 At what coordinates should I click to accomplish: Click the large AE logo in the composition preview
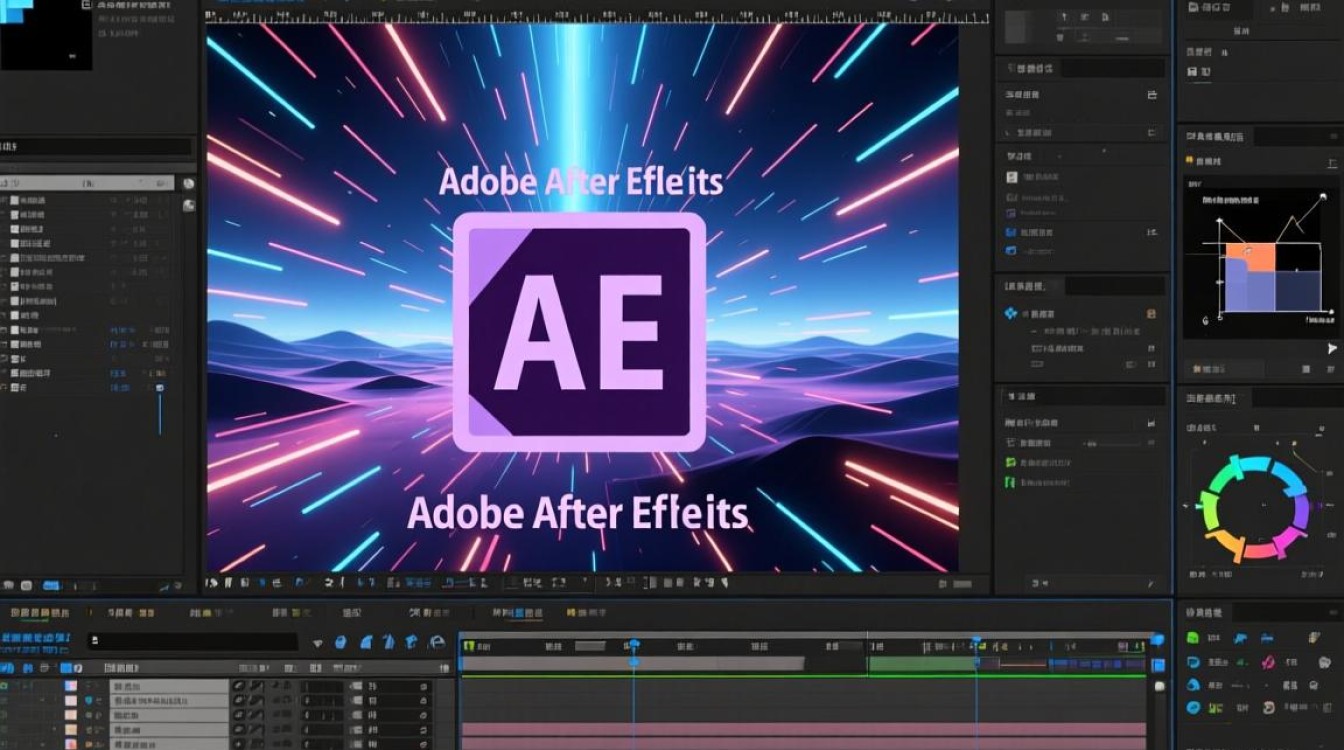click(579, 331)
